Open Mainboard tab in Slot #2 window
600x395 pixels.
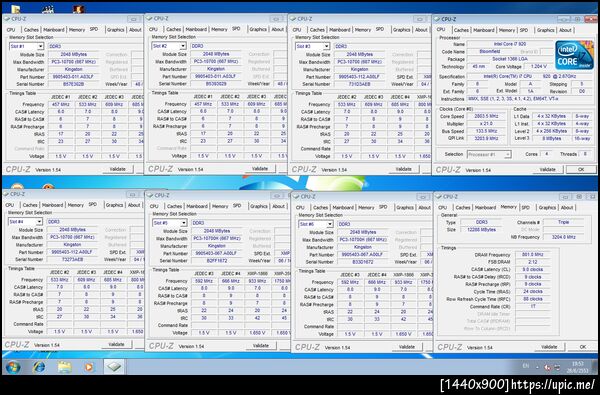pyautogui.click(x=196, y=29)
